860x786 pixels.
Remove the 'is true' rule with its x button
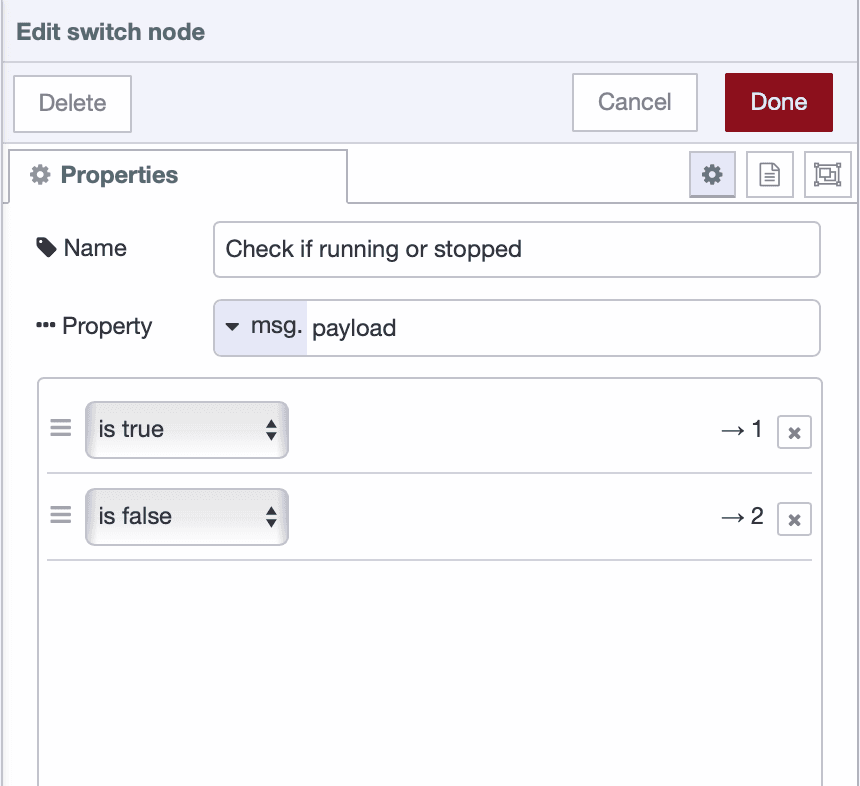794,432
